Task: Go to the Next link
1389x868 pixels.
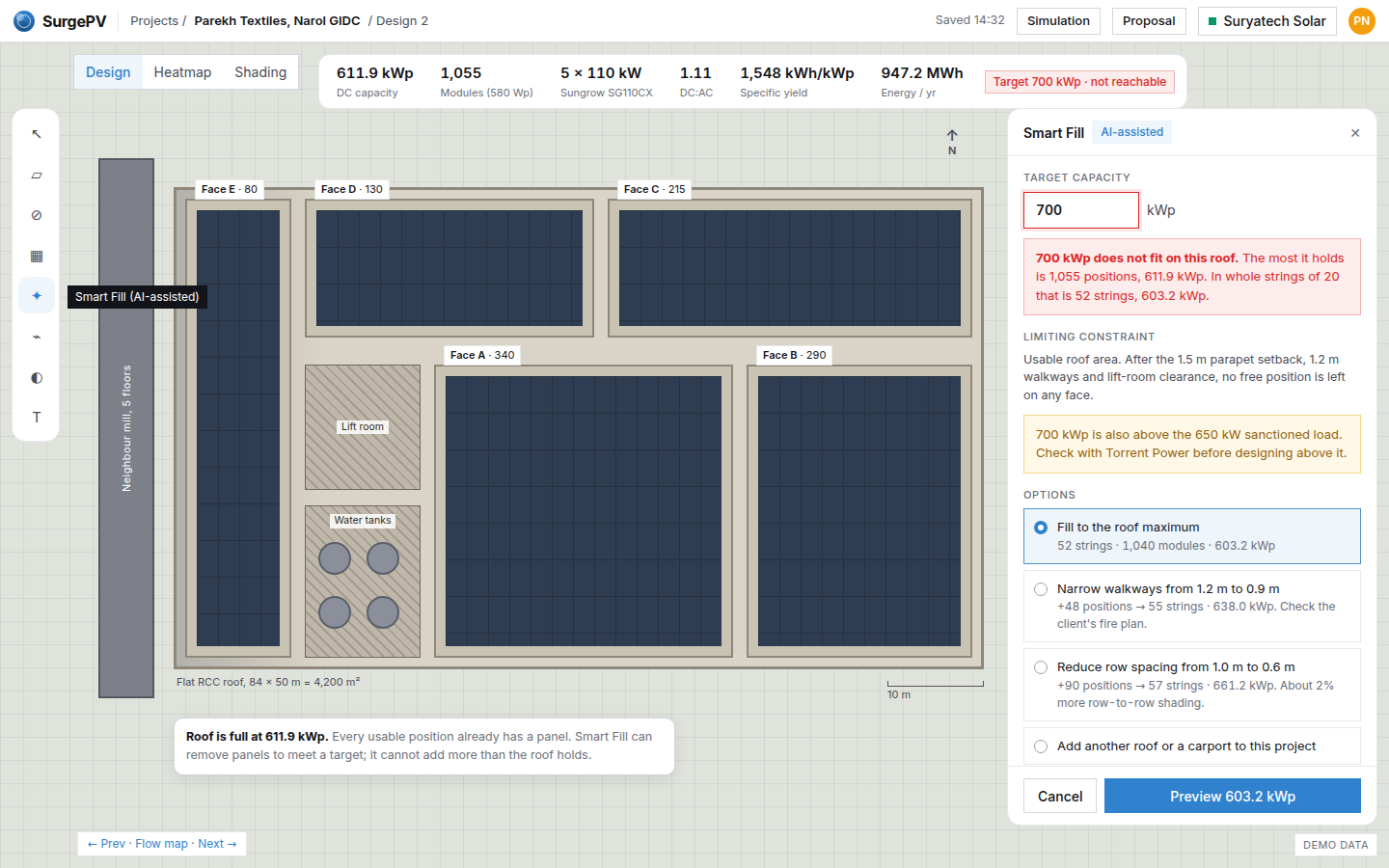Action: tap(217, 844)
